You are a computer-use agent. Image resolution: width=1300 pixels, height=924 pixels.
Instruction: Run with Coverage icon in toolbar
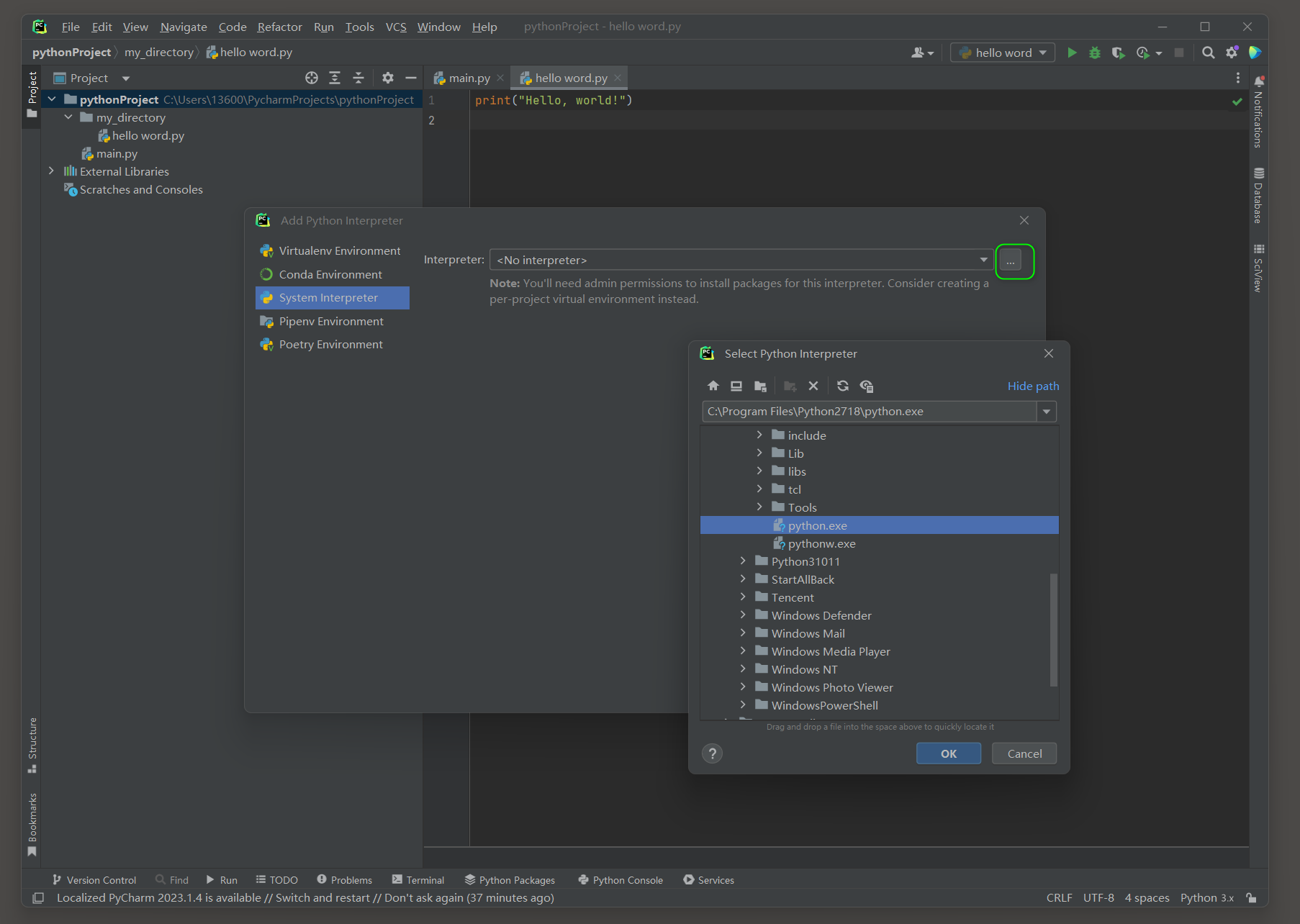(1118, 53)
